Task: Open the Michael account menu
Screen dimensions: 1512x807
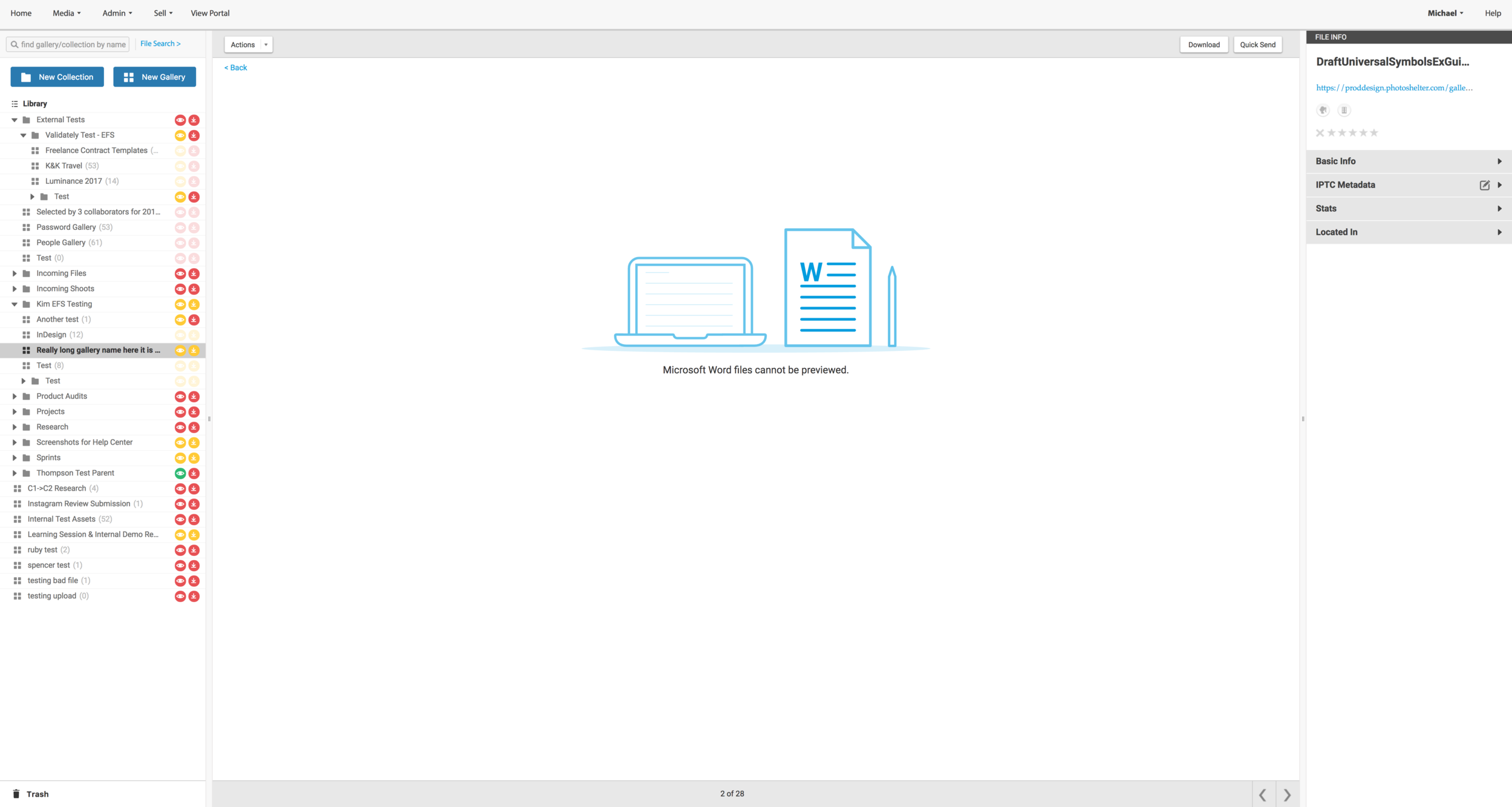Action: pyautogui.click(x=1445, y=13)
